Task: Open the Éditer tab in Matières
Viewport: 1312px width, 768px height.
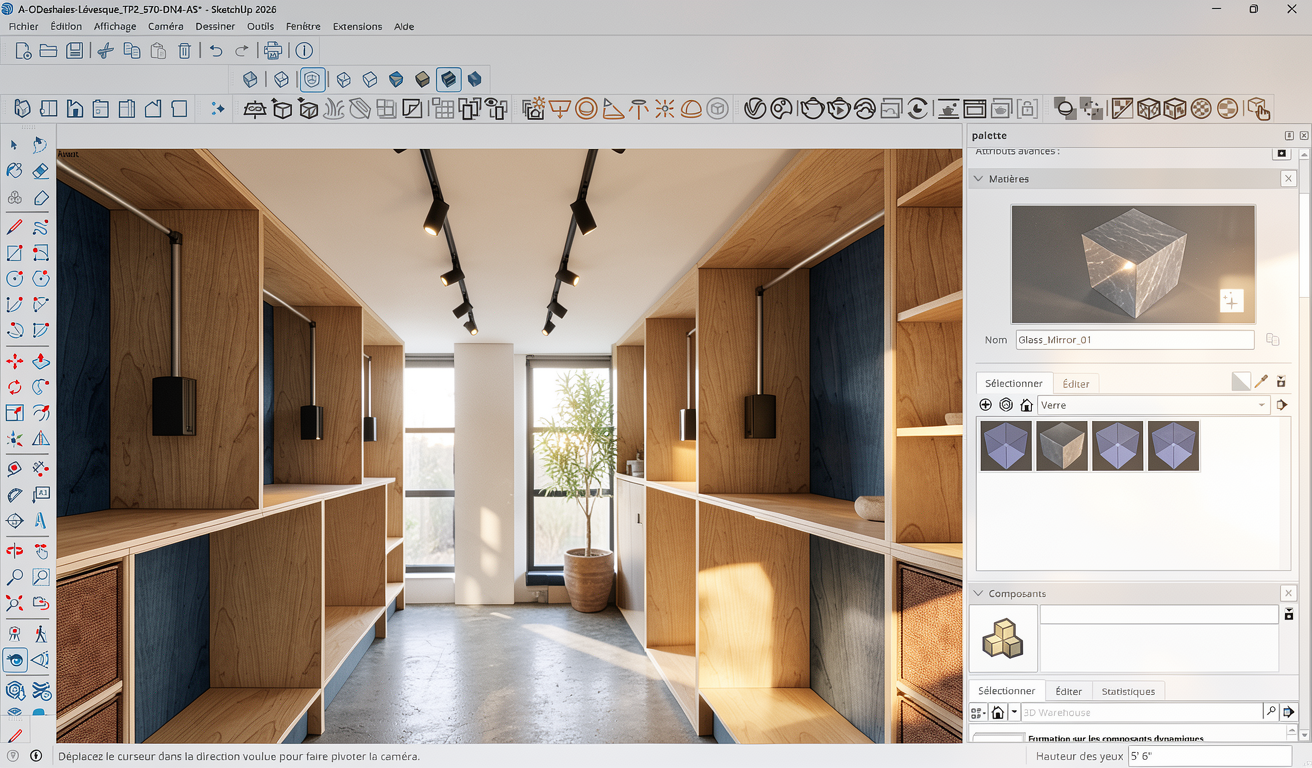Action: pos(1075,383)
